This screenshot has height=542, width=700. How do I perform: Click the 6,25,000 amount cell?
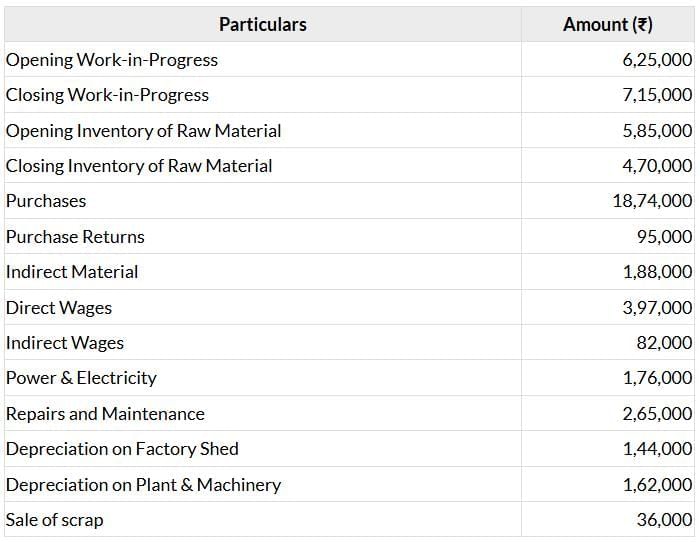pos(656,60)
